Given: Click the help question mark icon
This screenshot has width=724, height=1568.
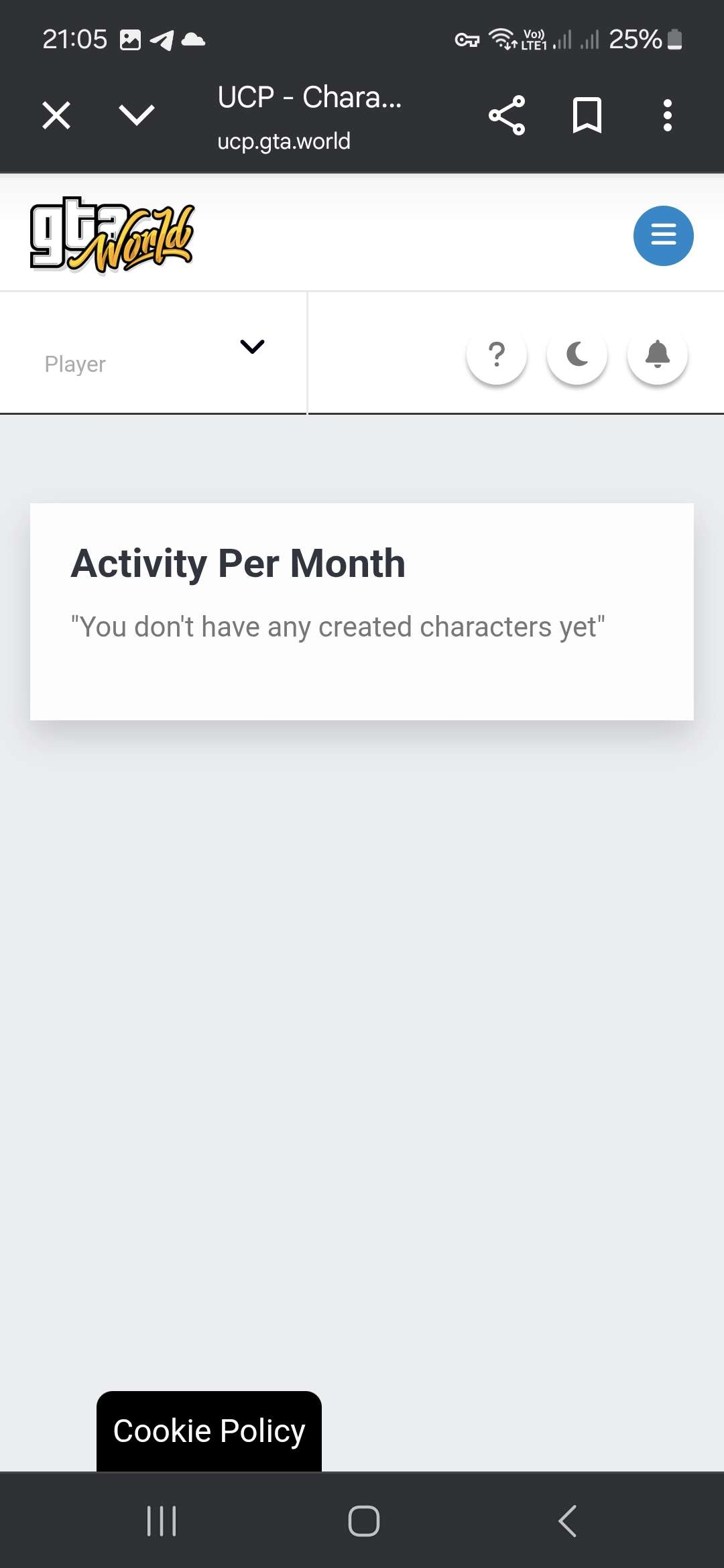Looking at the screenshot, I should [x=497, y=354].
